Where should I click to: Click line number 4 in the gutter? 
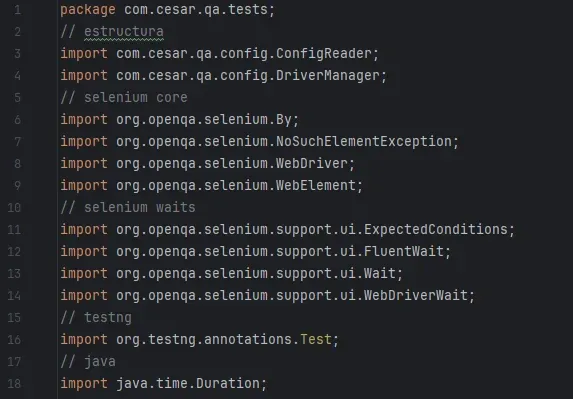tap(17, 76)
